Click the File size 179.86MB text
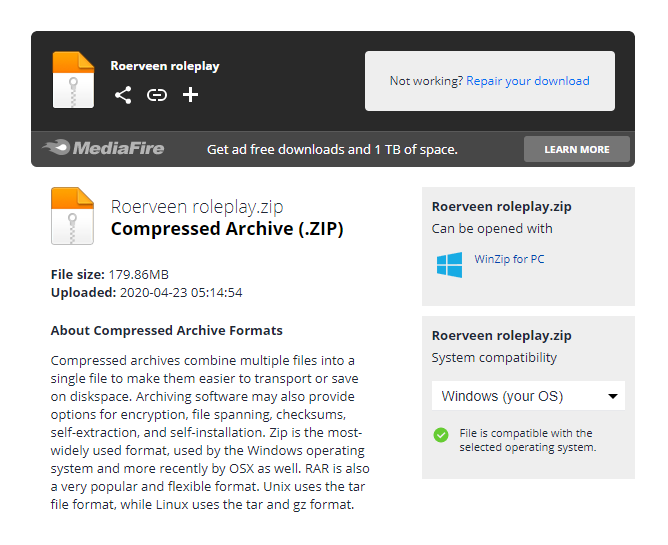Image resolution: width=668 pixels, height=545 pixels. tap(110, 274)
